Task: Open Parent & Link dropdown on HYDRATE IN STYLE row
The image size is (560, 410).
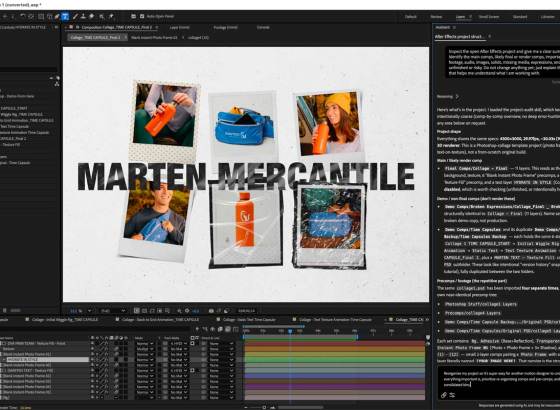Action: click(221, 360)
